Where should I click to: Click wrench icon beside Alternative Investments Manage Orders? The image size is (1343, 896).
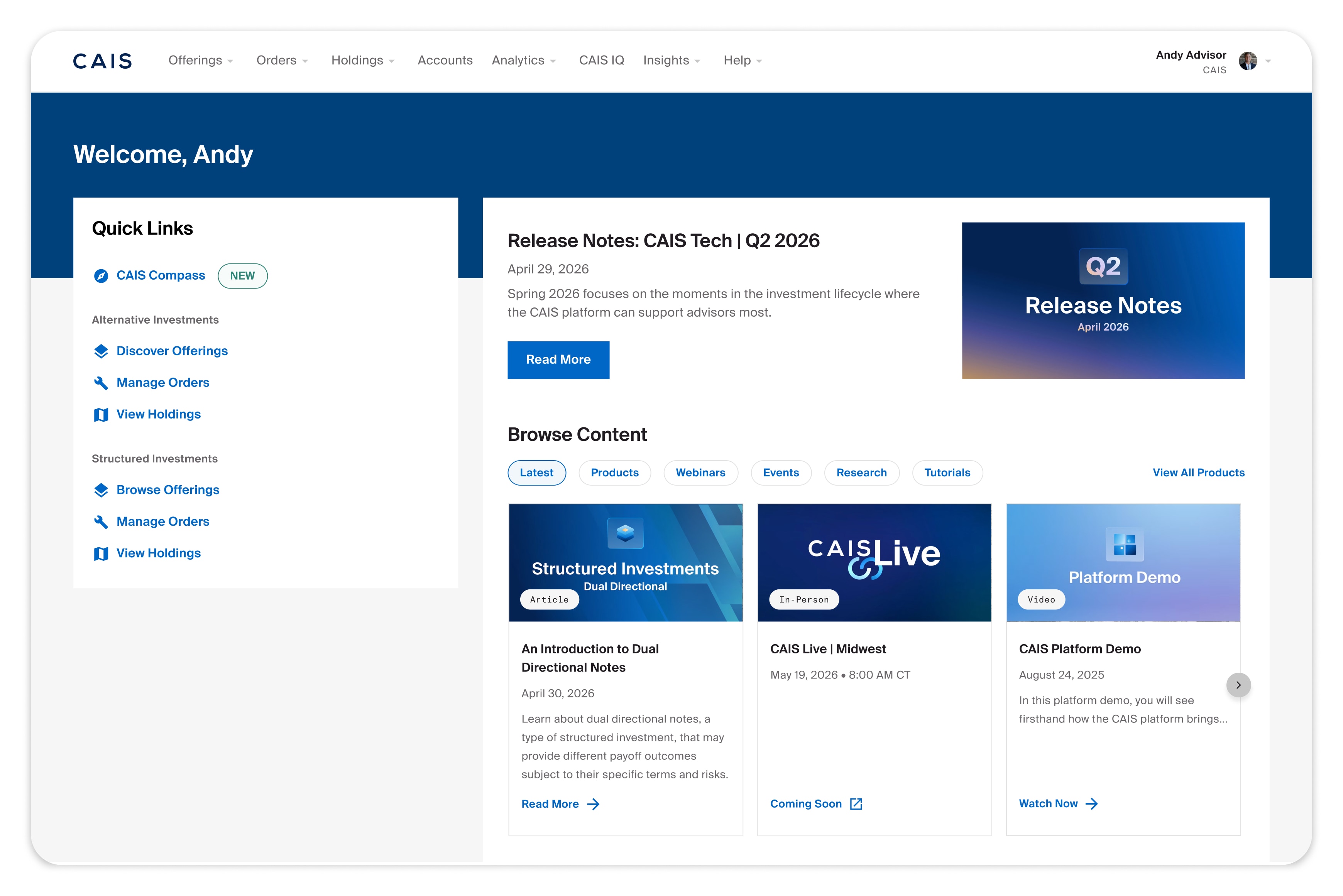coord(101,383)
